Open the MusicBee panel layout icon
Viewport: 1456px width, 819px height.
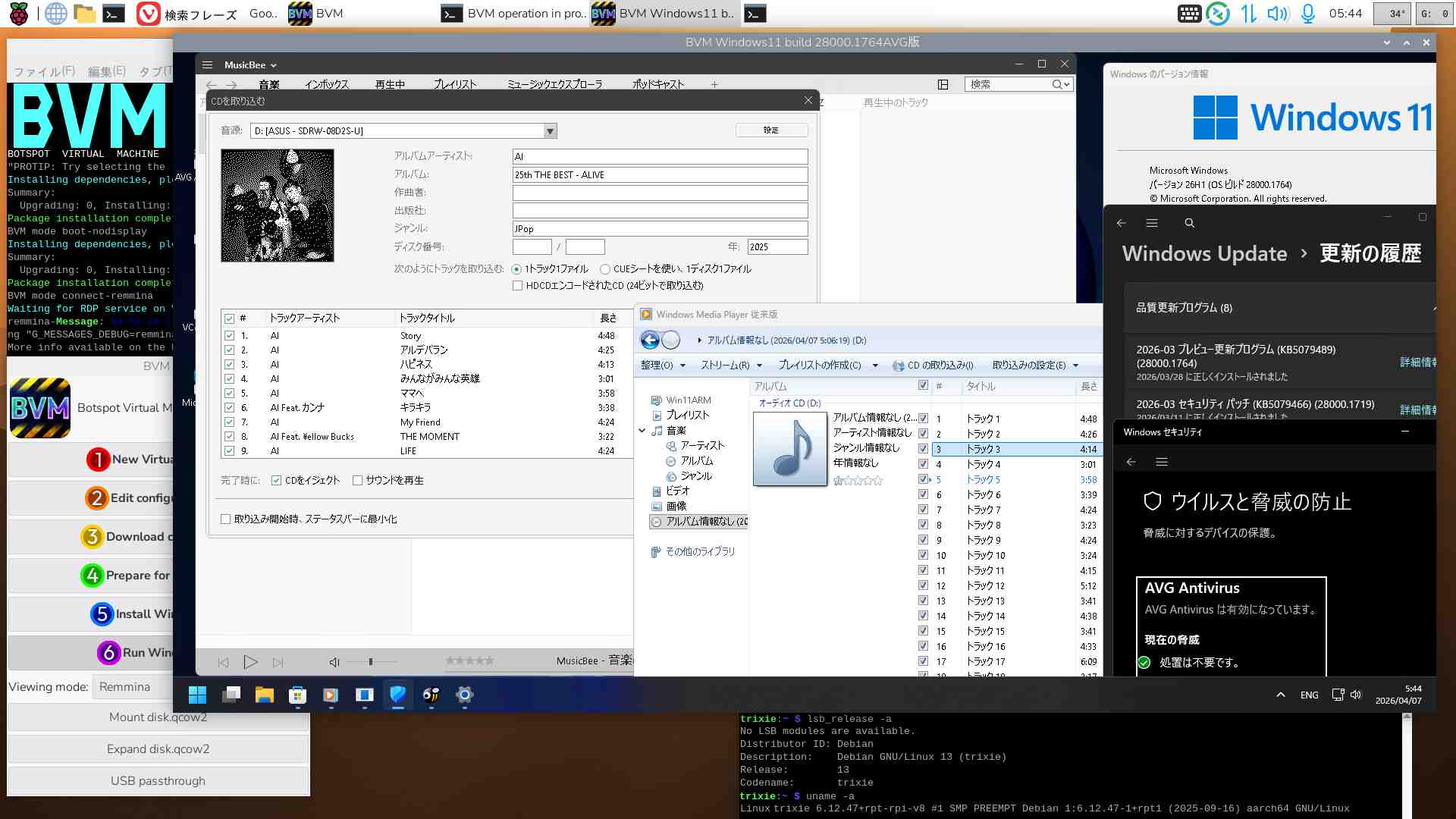pos(943,84)
